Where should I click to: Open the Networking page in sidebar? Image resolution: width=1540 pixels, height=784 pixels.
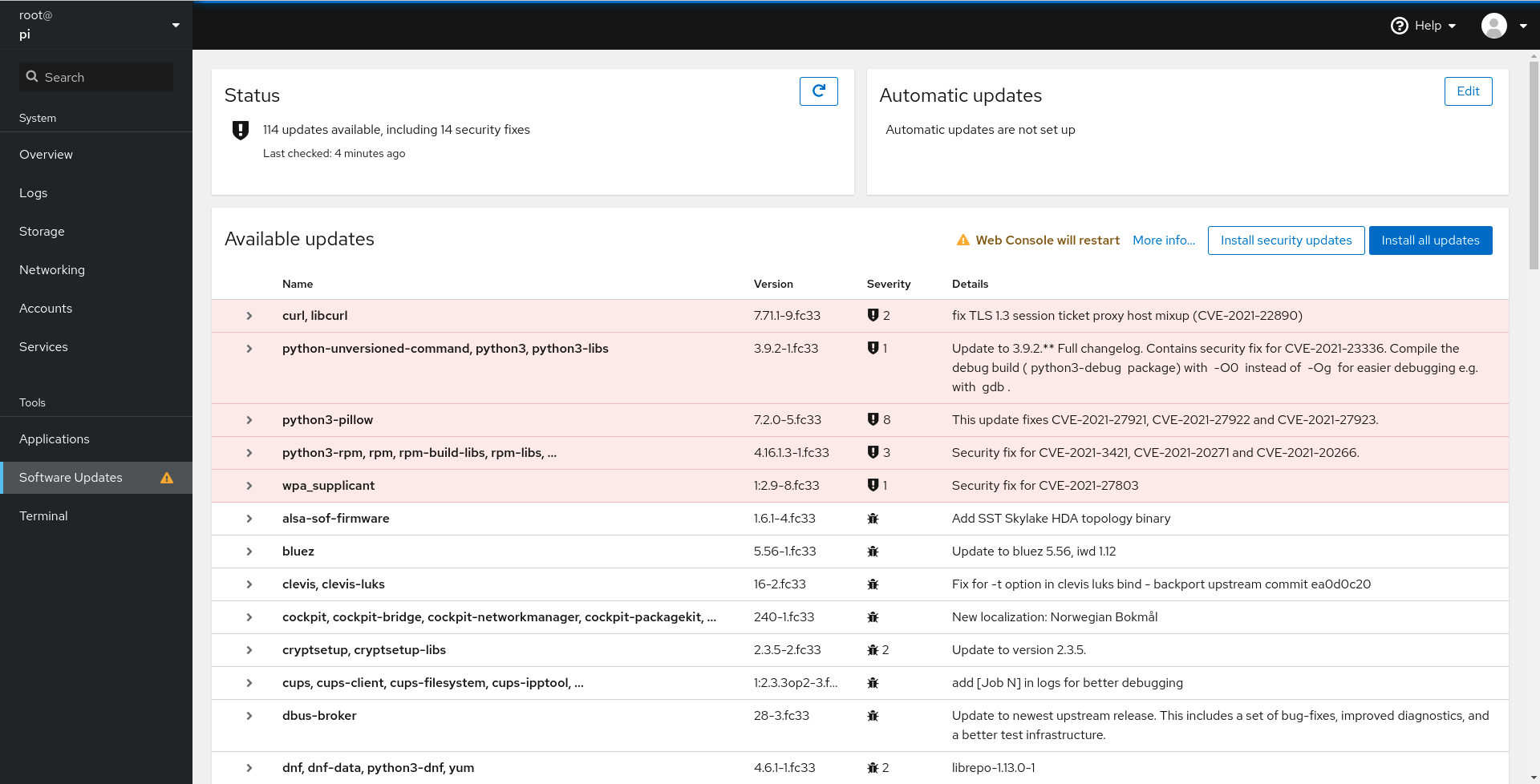coord(52,270)
